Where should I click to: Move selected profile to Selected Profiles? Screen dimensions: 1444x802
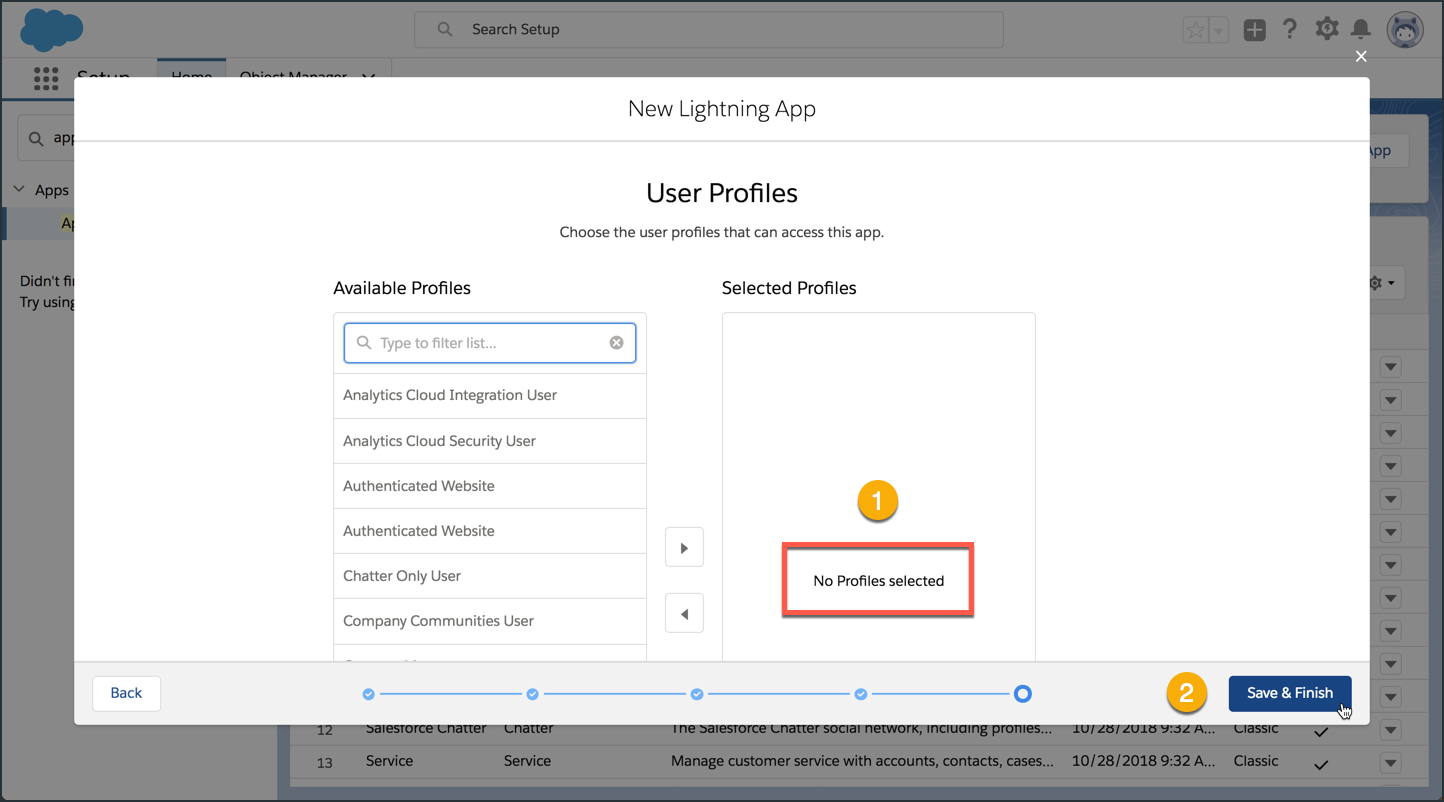pos(684,548)
